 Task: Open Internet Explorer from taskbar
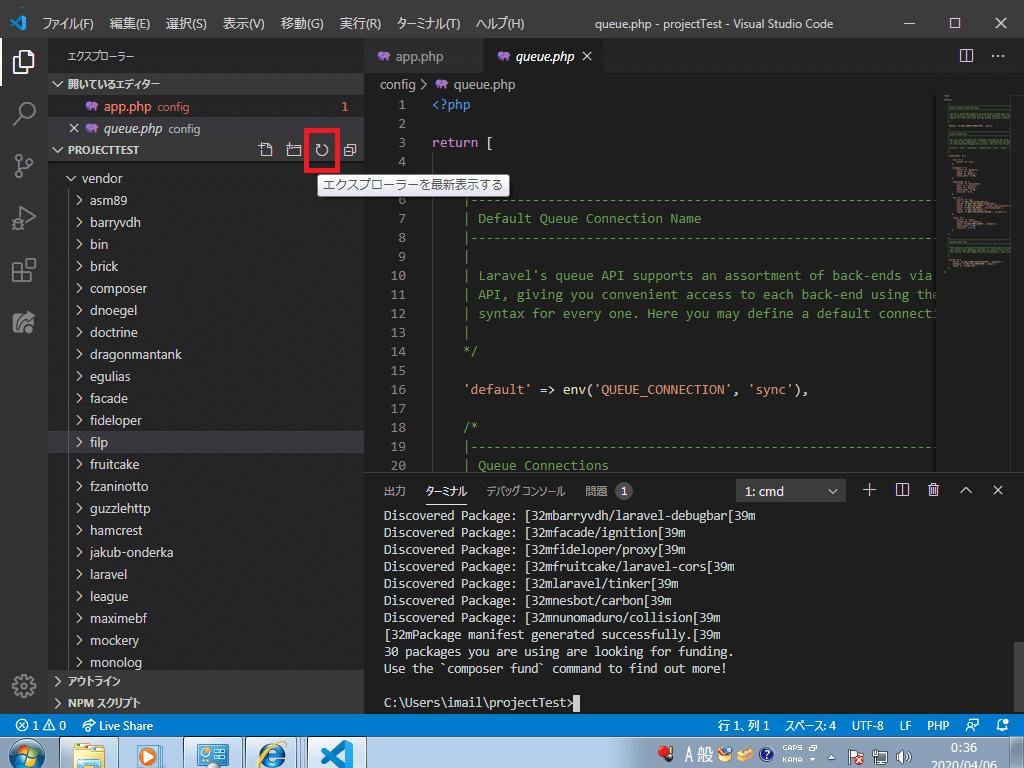272,753
